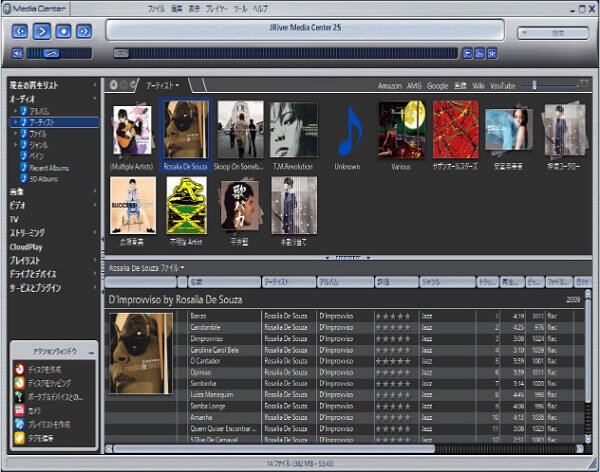The width and height of the screenshot is (600, 472).
Task: Expand the サービスとプラグイン section arrow
Action: [x=95, y=287]
